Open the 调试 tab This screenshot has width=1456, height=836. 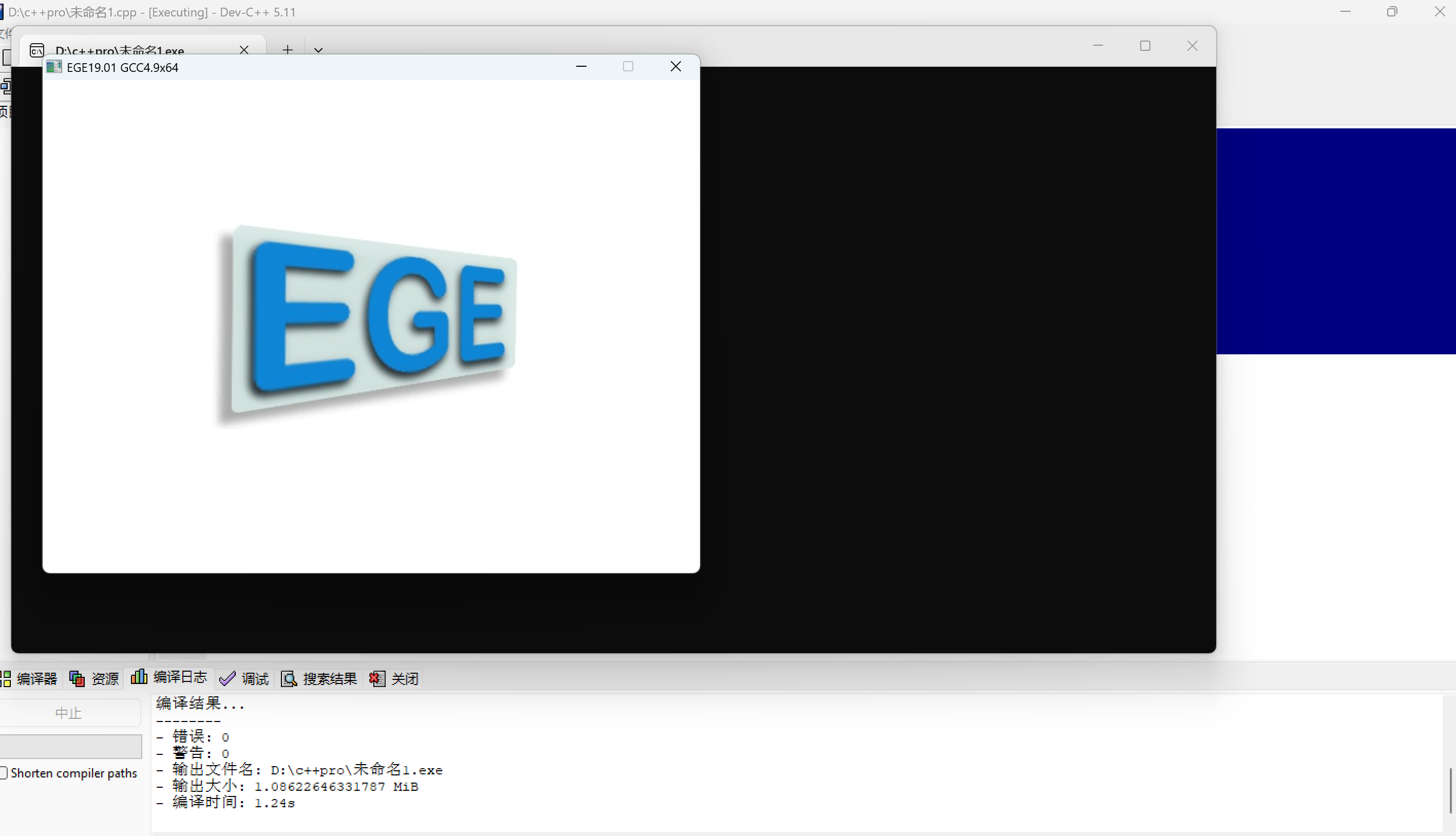244,679
